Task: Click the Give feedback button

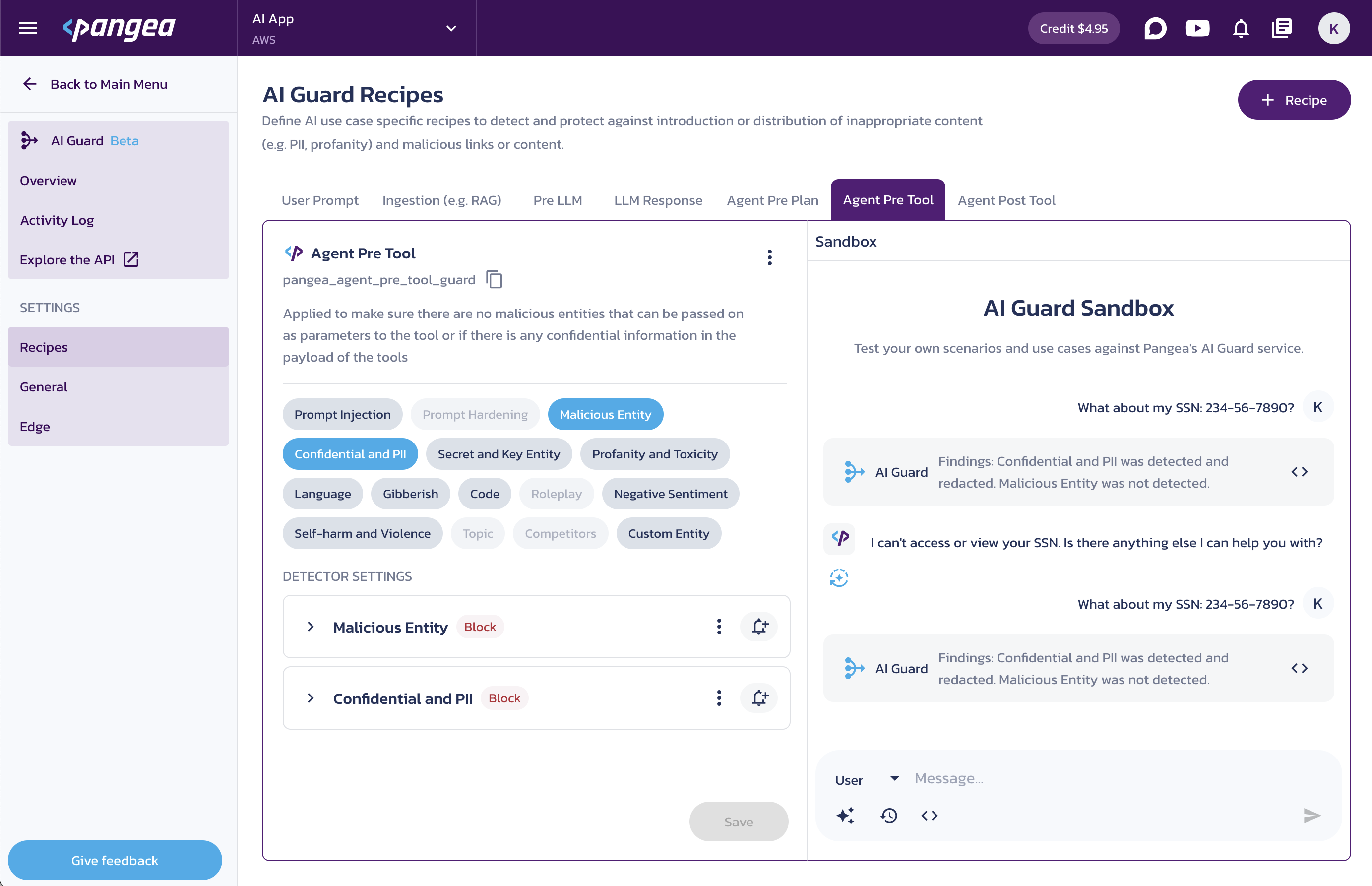Action: (x=115, y=860)
